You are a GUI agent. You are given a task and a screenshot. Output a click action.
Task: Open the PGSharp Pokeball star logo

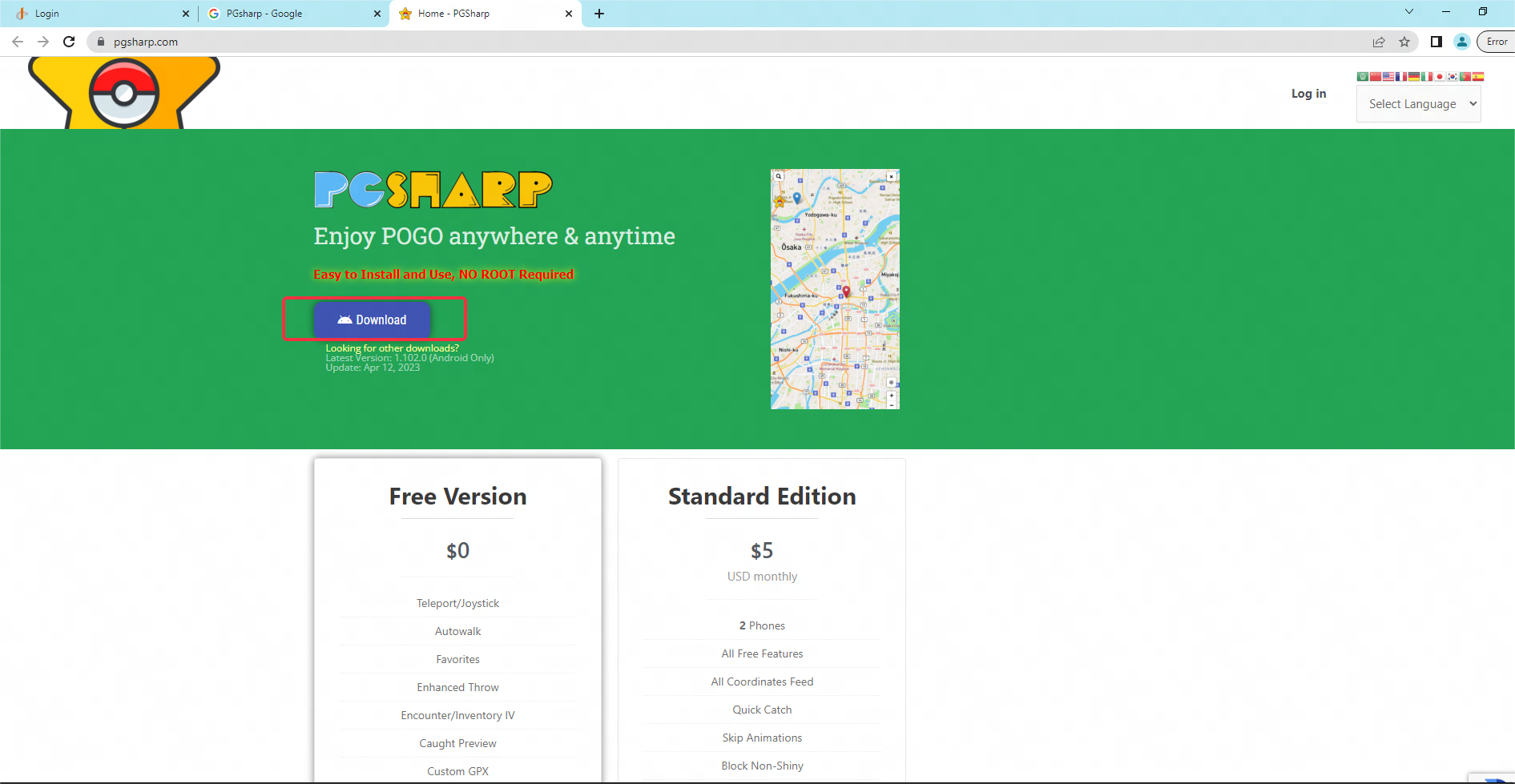(124, 93)
